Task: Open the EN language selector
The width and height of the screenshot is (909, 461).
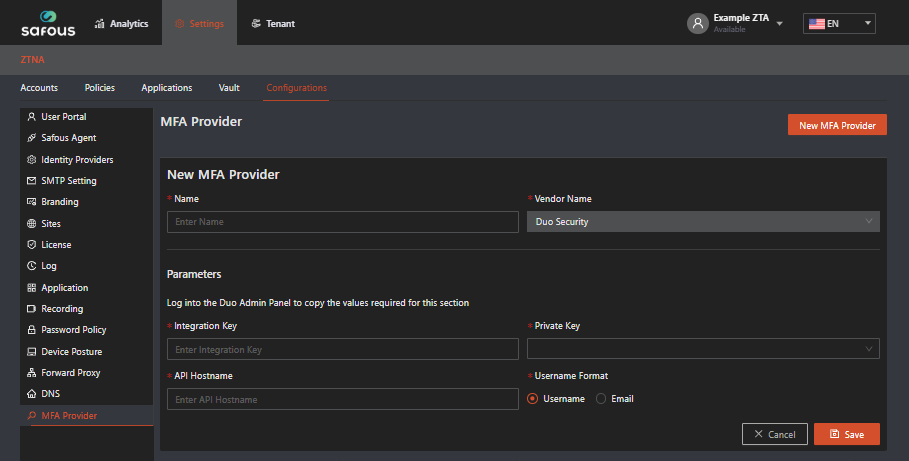Action: pyautogui.click(x=839, y=23)
